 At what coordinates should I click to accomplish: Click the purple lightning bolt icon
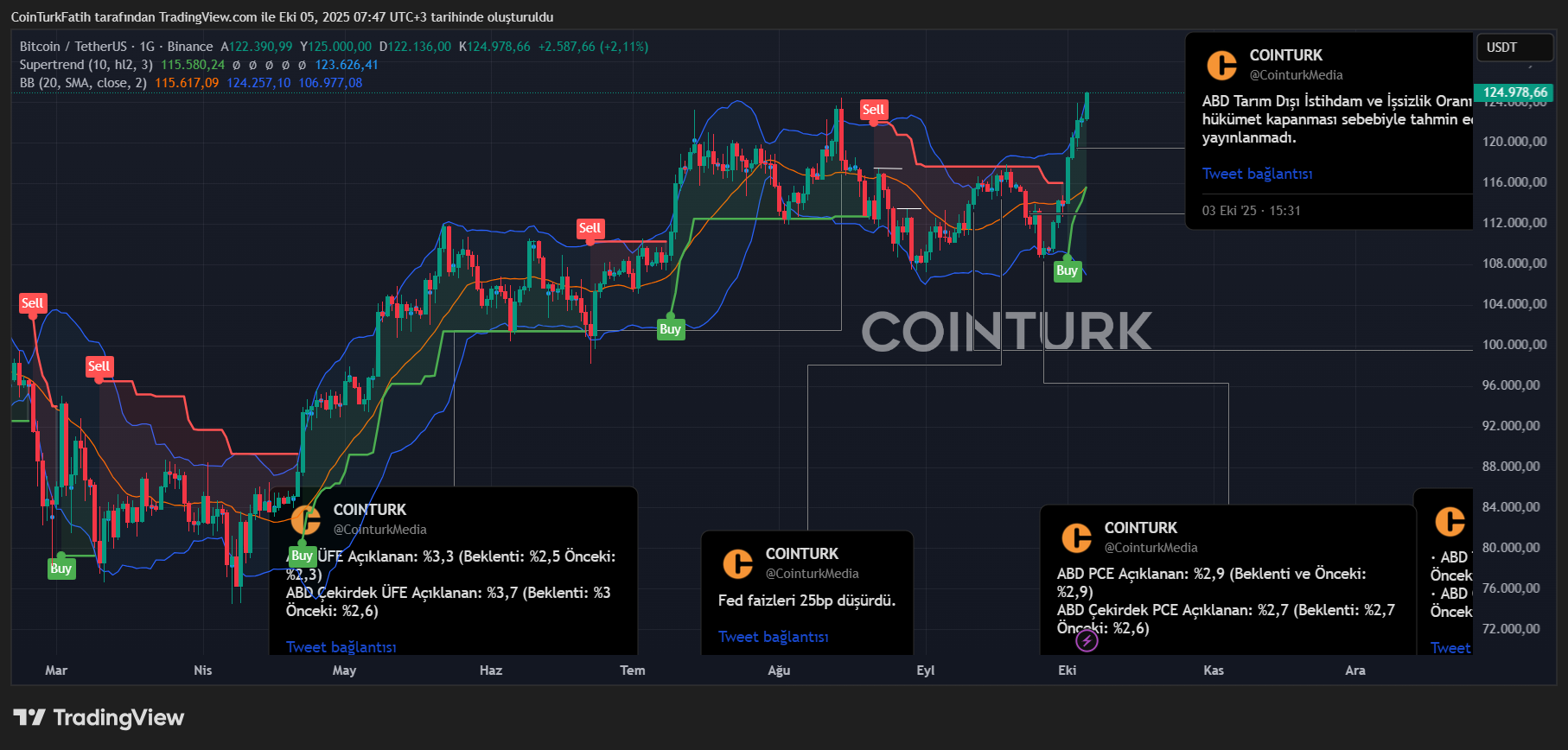[1087, 640]
